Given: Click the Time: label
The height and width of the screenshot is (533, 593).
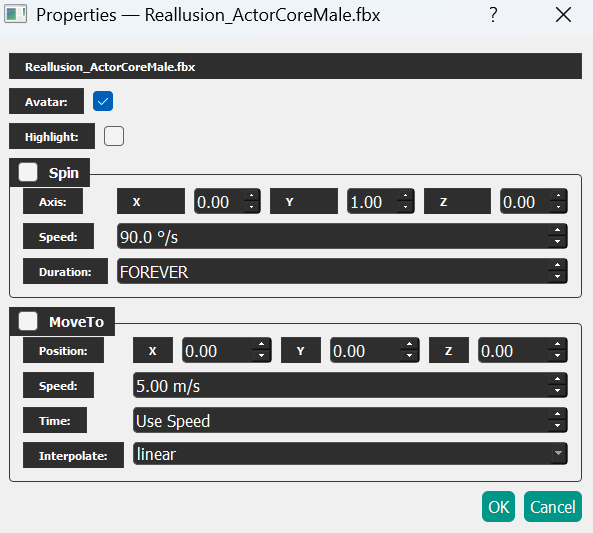Looking at the screenshot, I should tap(55, 420).
